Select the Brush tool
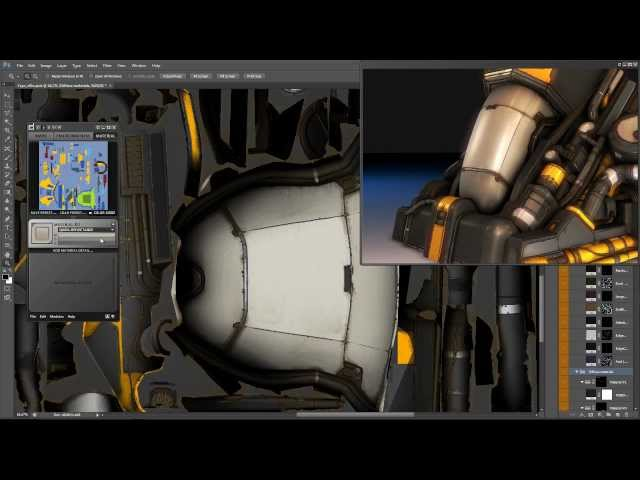The width and height of the screenshot is (640, 480). click(7, 165)
